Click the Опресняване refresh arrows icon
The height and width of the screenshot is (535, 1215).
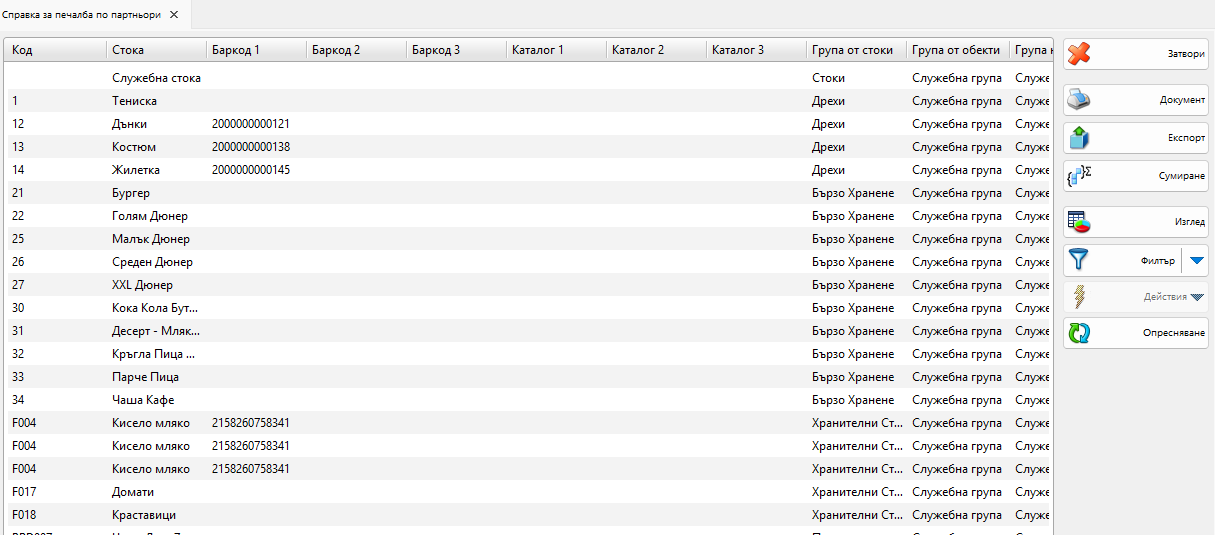(x=1079, y=333)
